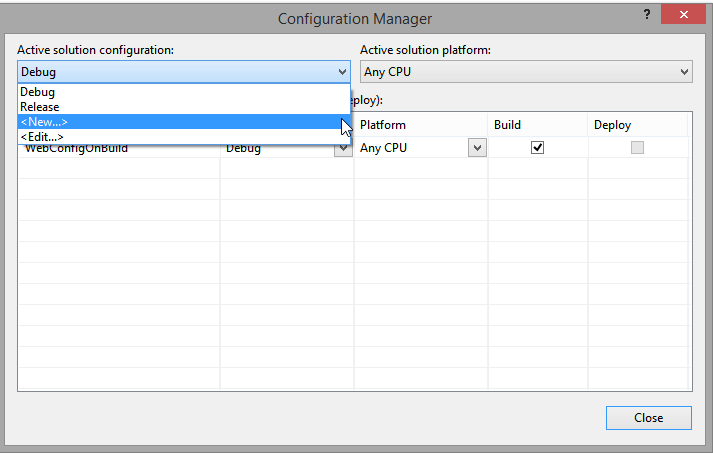713x454 pixels.
Task: Expand the project row's Debug configuration arrow
Action: 343,151
